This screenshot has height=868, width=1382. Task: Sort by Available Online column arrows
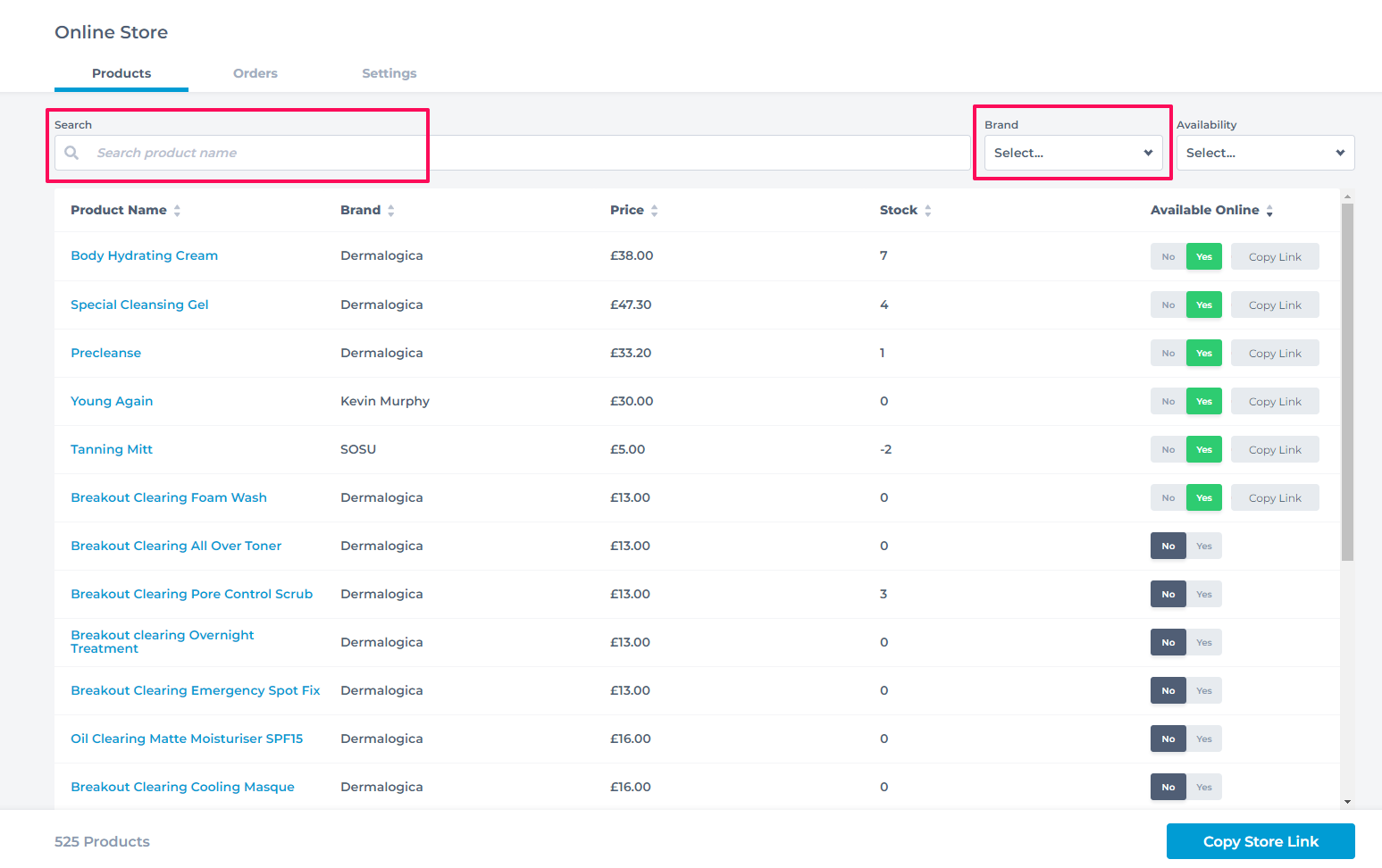(x=1269, y=211)
